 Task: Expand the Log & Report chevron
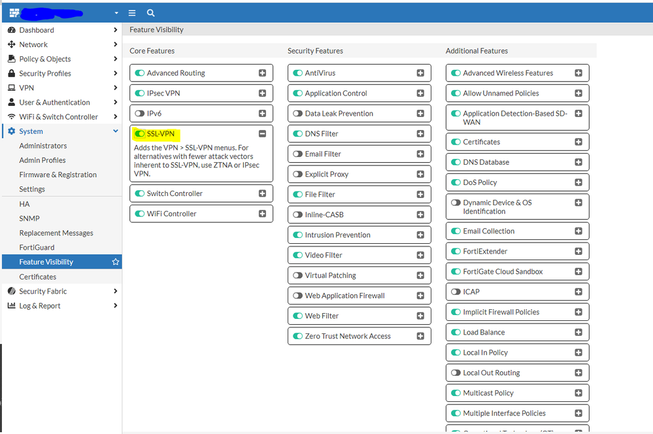click(115, 306)
